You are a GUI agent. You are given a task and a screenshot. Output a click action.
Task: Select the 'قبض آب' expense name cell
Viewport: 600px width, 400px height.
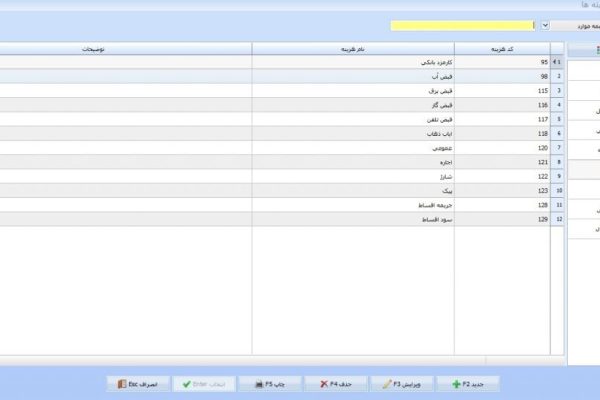click(353, 77)
